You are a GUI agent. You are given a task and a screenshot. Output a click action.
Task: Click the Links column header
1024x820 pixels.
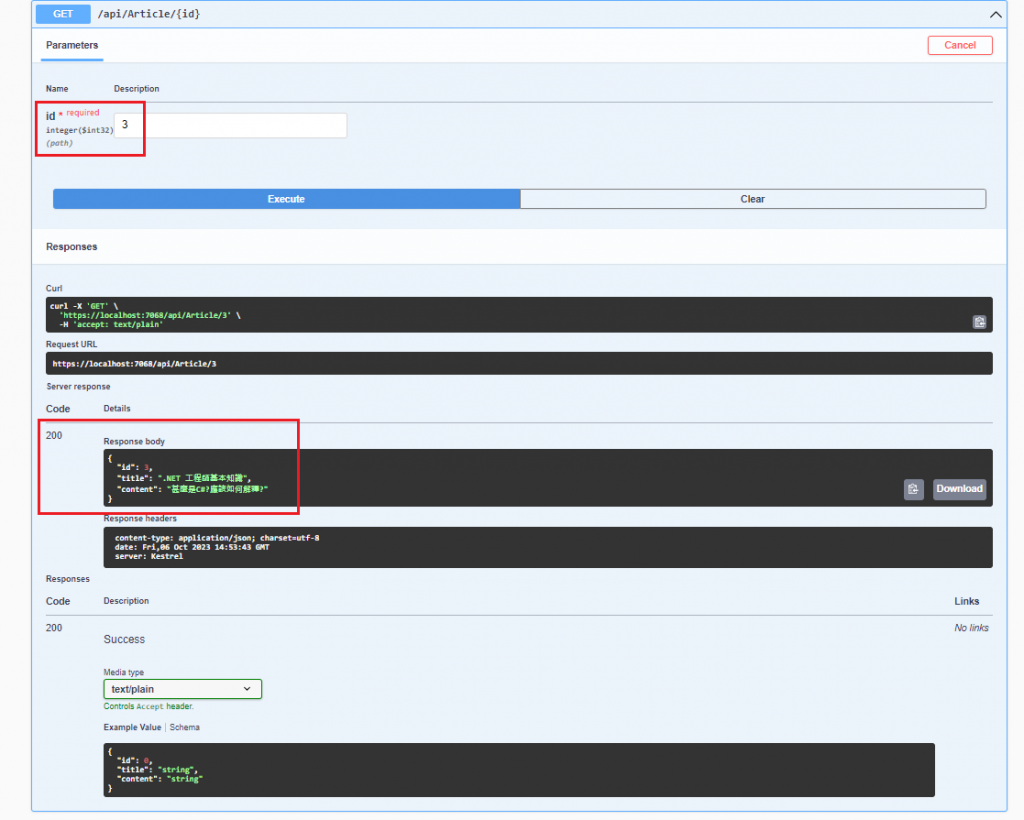pos(967,601)
